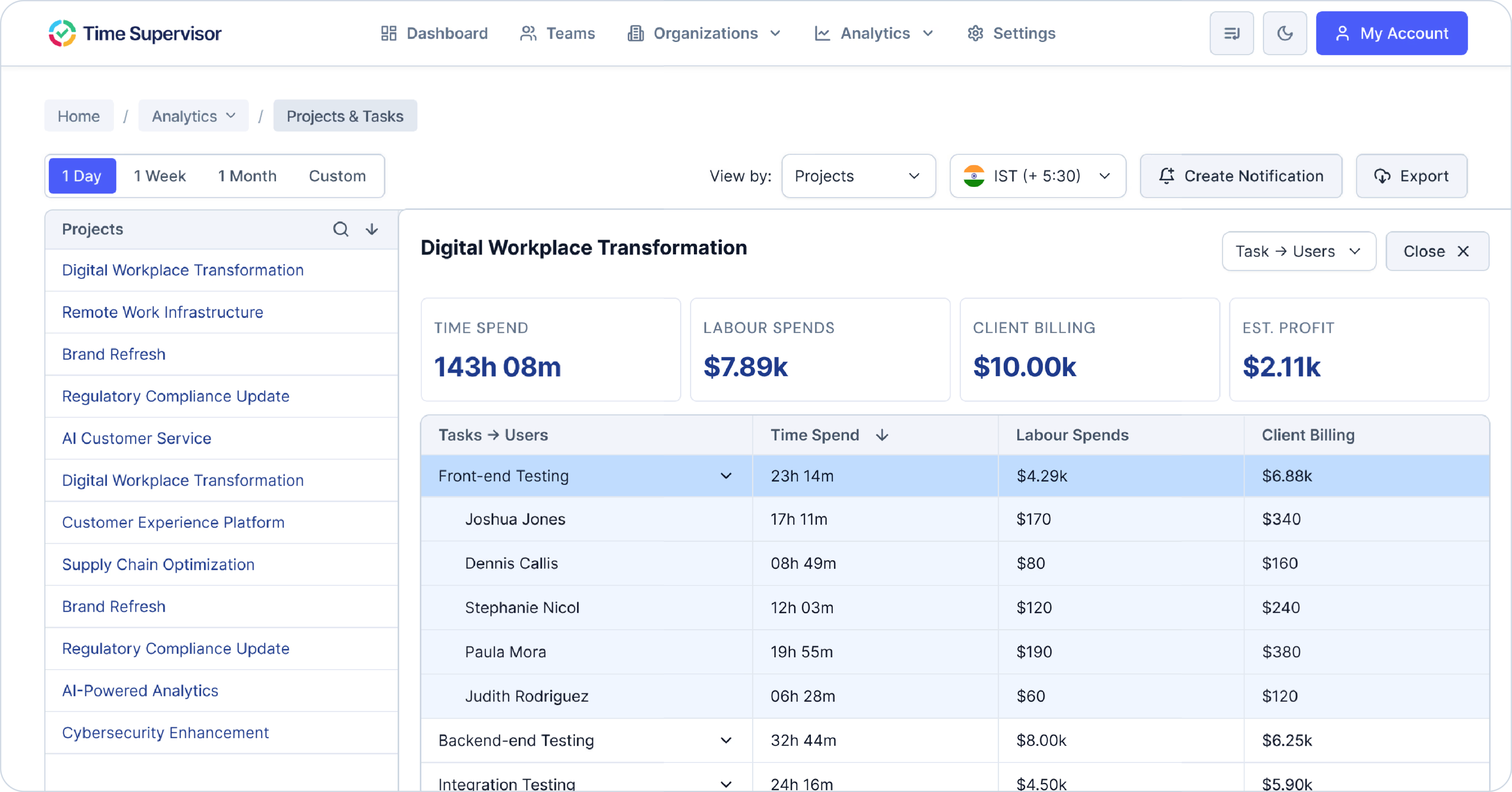The height and width of the screenshot is (792, 1512).
Task: Click the Time Supervisor logo icon
Action: pos(62,34)
